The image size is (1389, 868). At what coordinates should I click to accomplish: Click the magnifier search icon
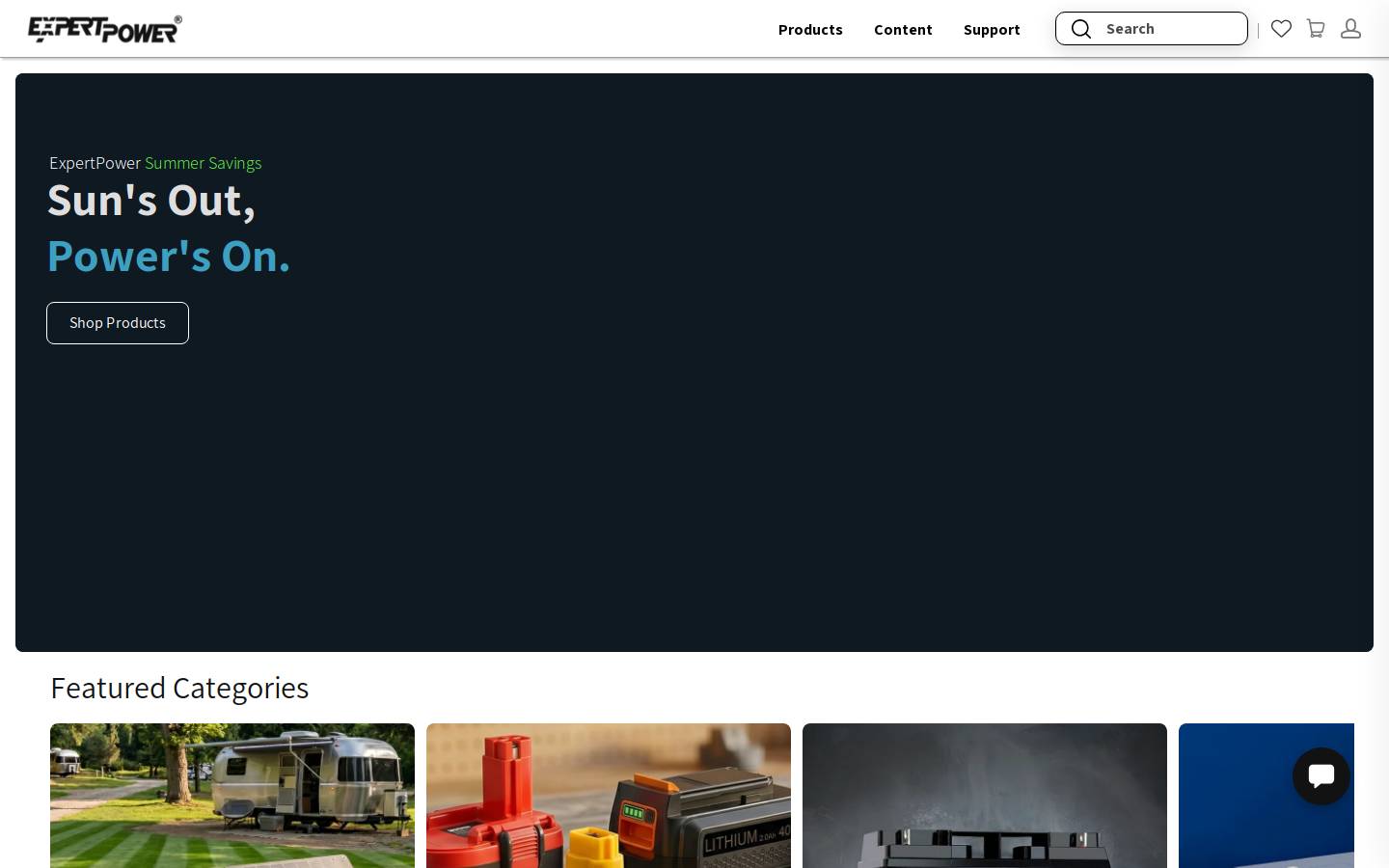(1081, 29)
